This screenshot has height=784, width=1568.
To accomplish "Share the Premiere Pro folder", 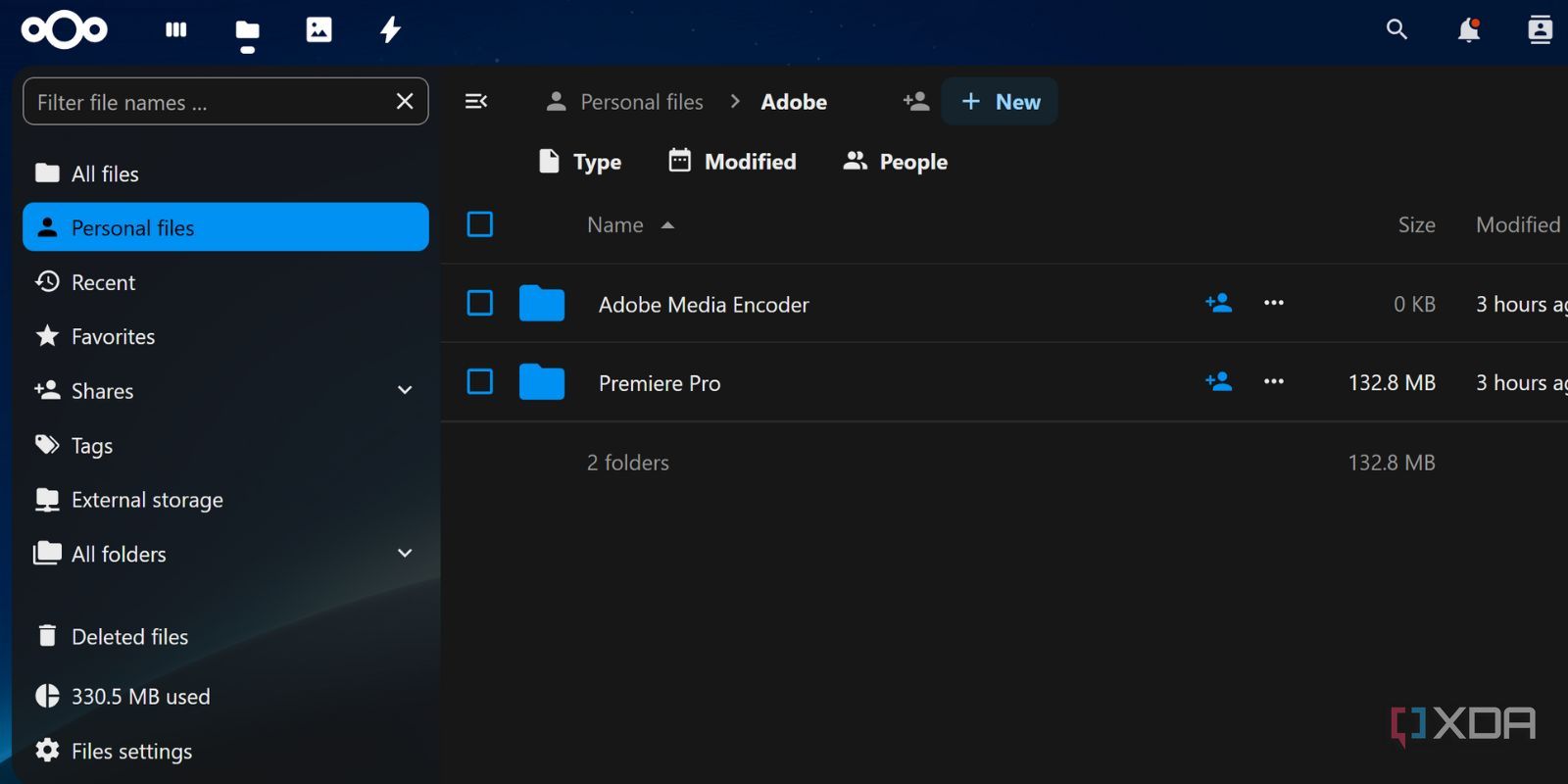I will [1218, 381].
